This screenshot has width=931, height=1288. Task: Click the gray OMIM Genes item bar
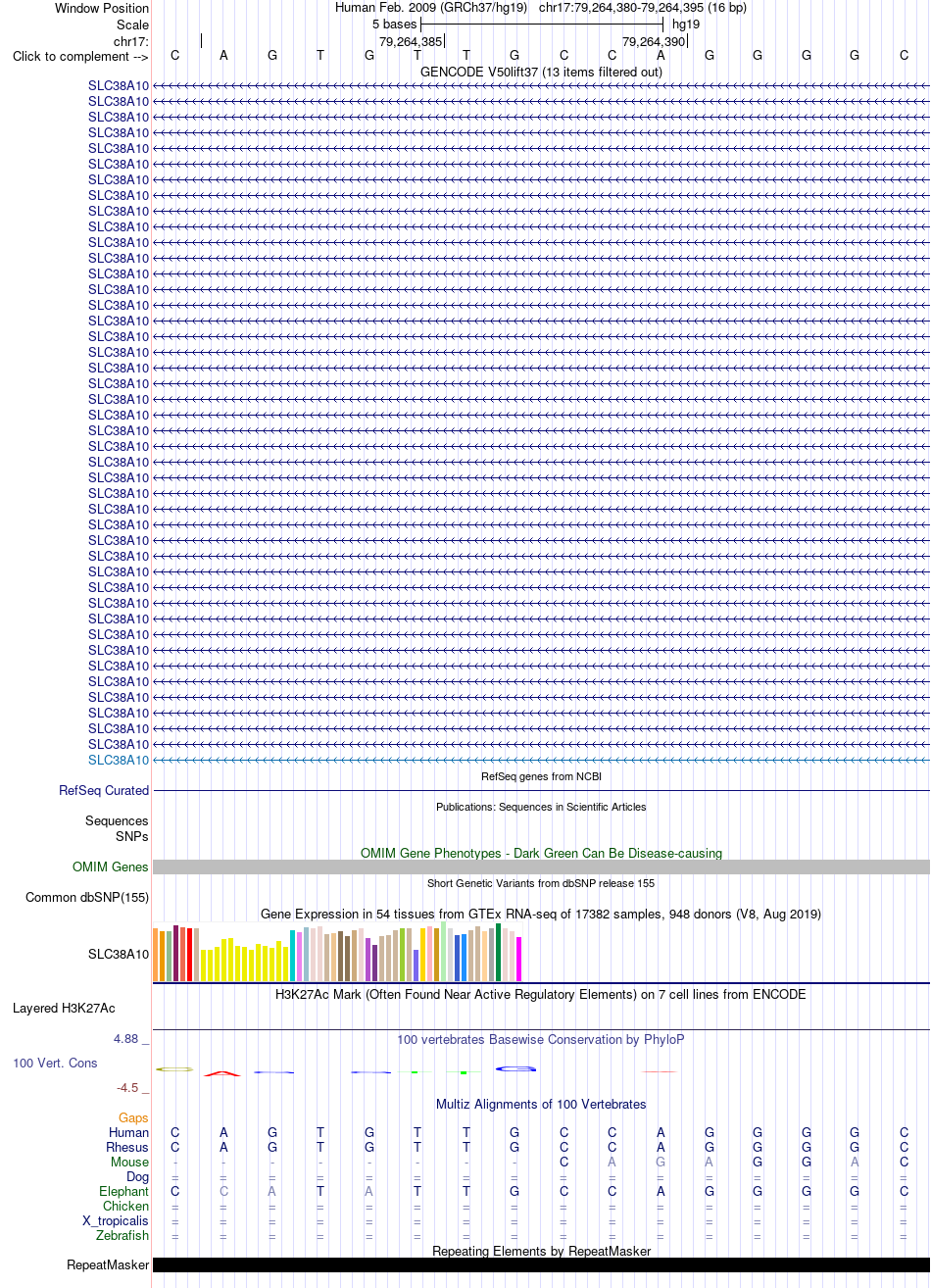click(x=541, y=867)
